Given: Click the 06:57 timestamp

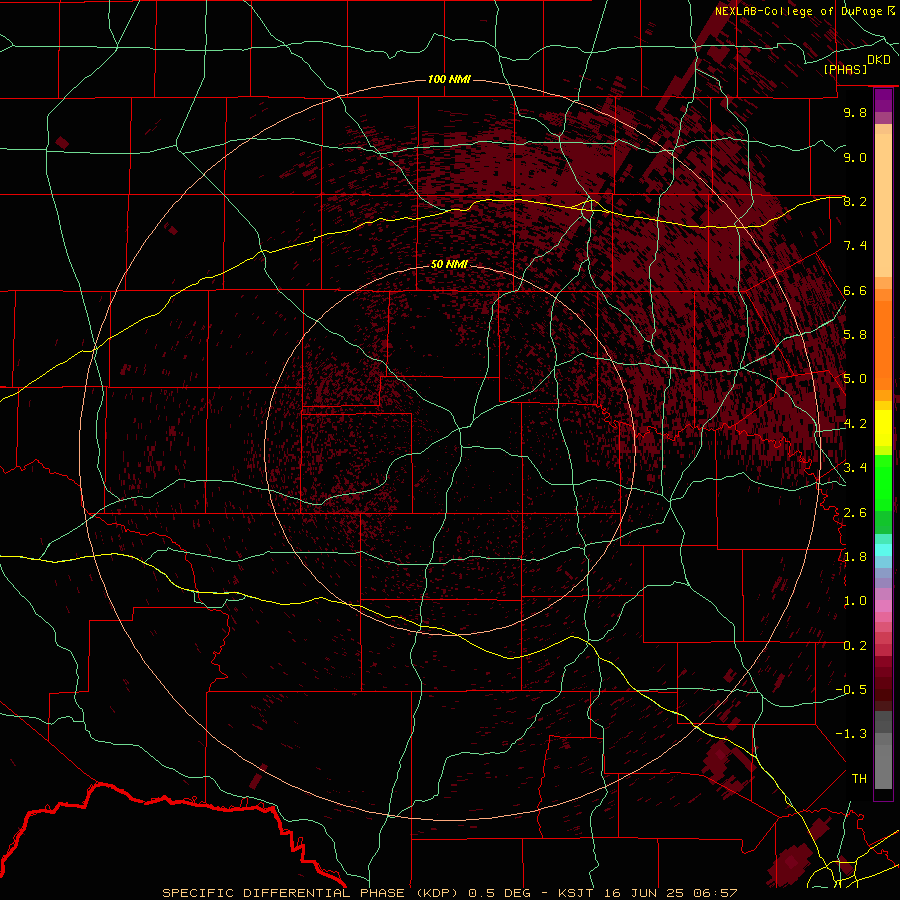Looking at the screenshot, I should 715,893.
